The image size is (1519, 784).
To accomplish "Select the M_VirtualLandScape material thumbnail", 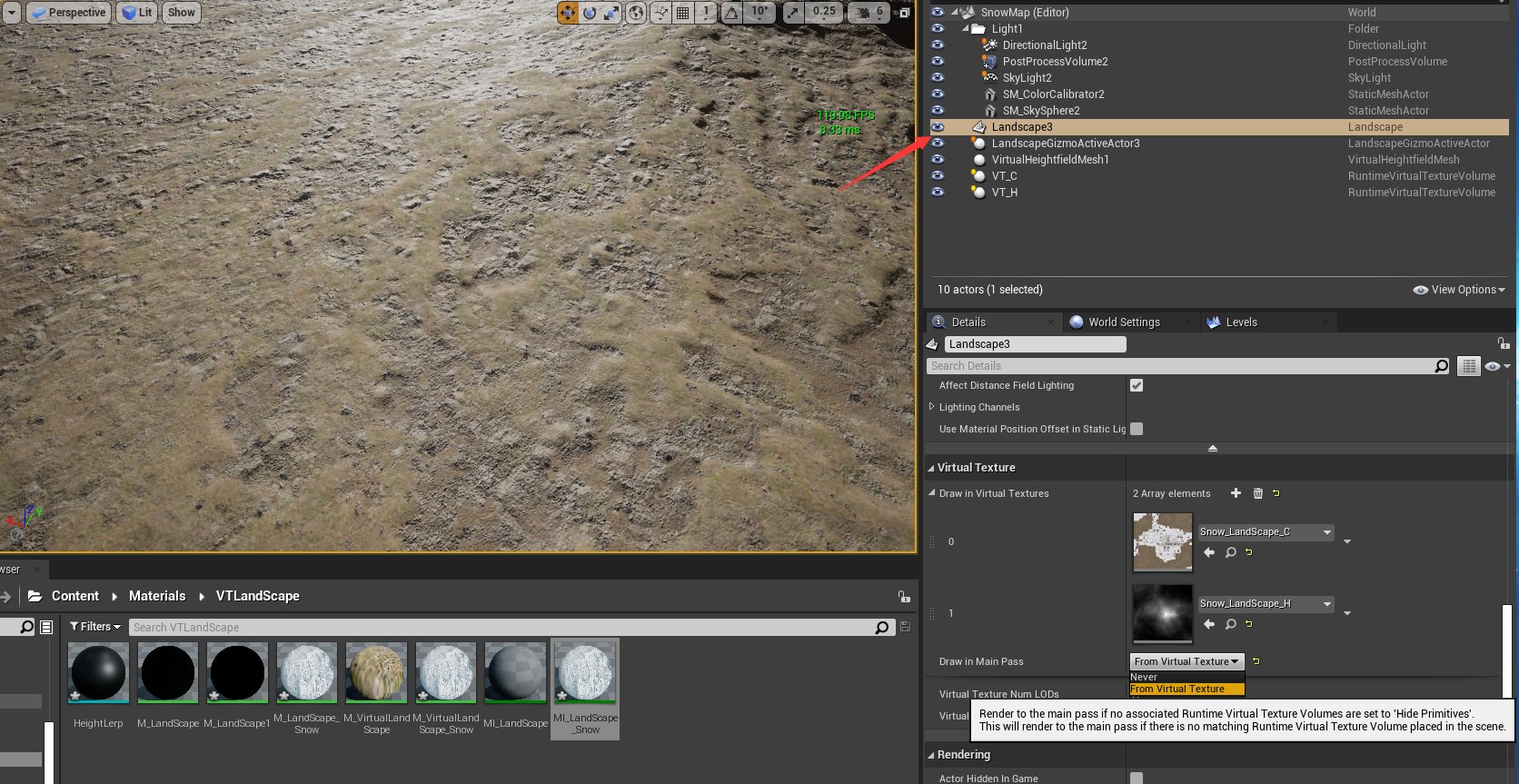I will [x=376, y=673].
